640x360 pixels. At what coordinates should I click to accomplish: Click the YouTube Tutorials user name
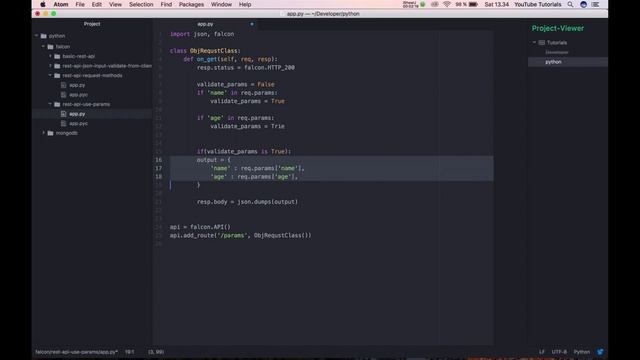click(538, 4)
